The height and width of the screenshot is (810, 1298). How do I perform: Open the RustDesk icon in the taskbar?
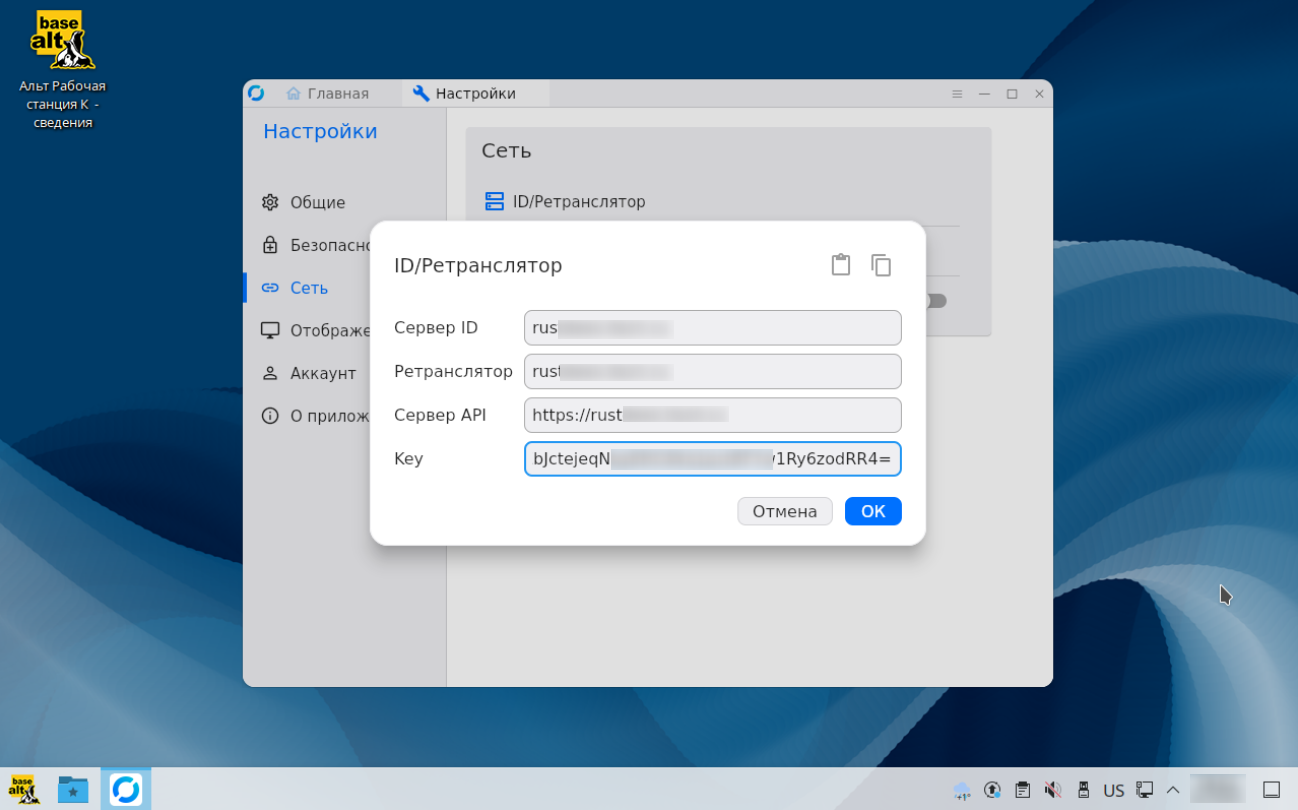click(x=126, y=789)
